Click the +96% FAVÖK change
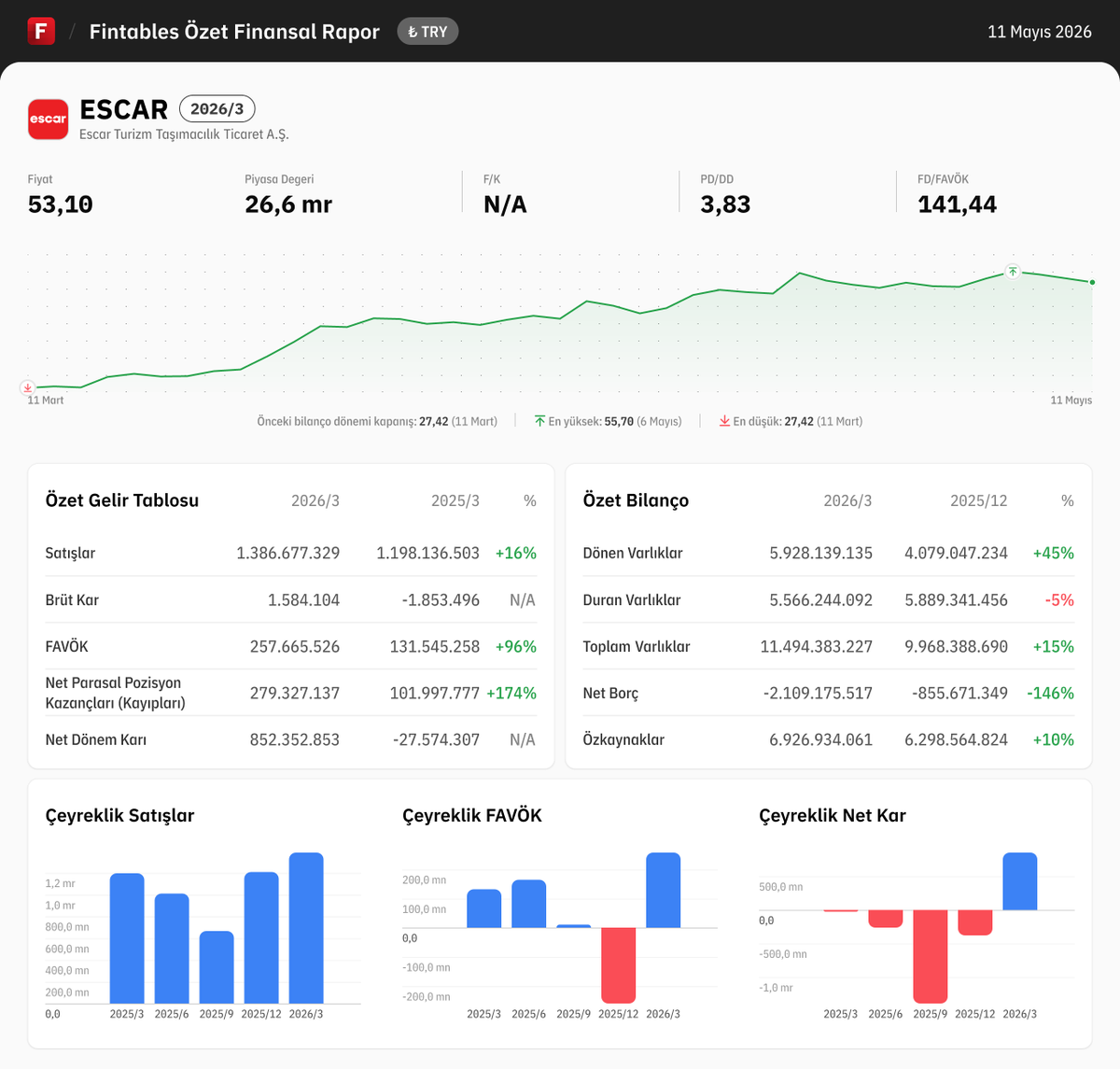1120x1069 pixels. [x=516, y=646]
